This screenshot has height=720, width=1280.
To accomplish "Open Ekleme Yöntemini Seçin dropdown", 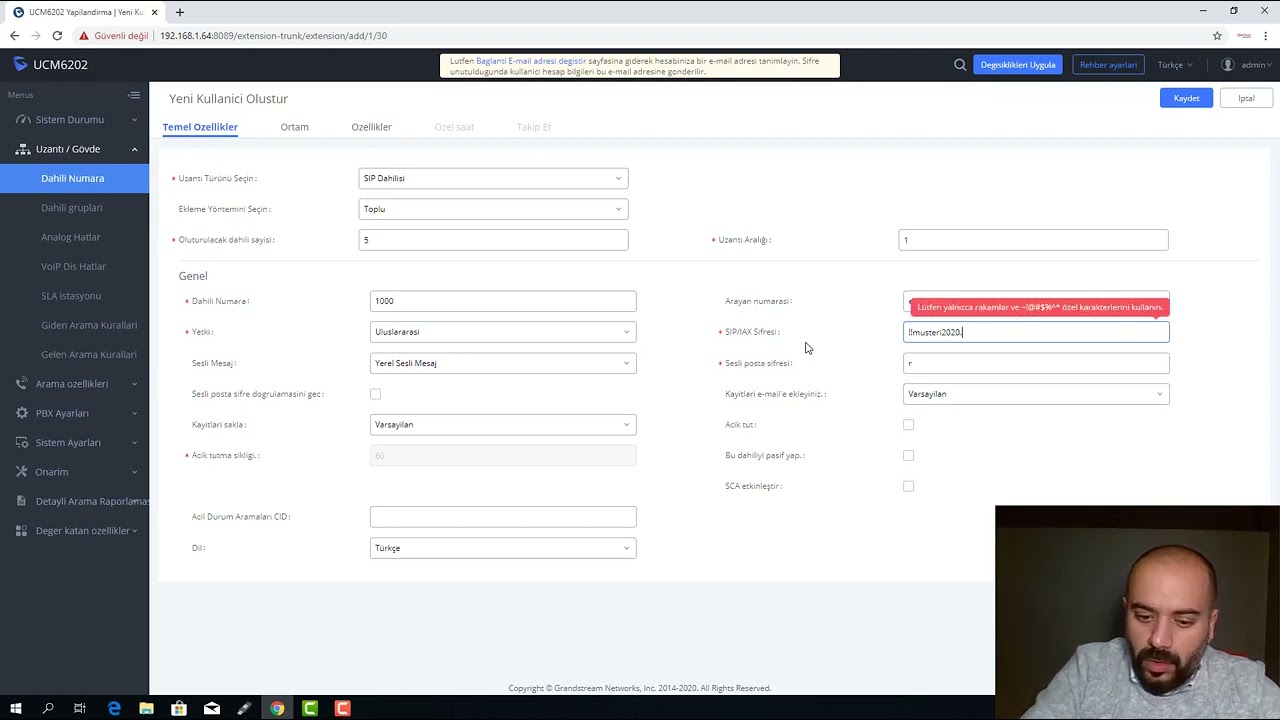I will click(493, 209).
